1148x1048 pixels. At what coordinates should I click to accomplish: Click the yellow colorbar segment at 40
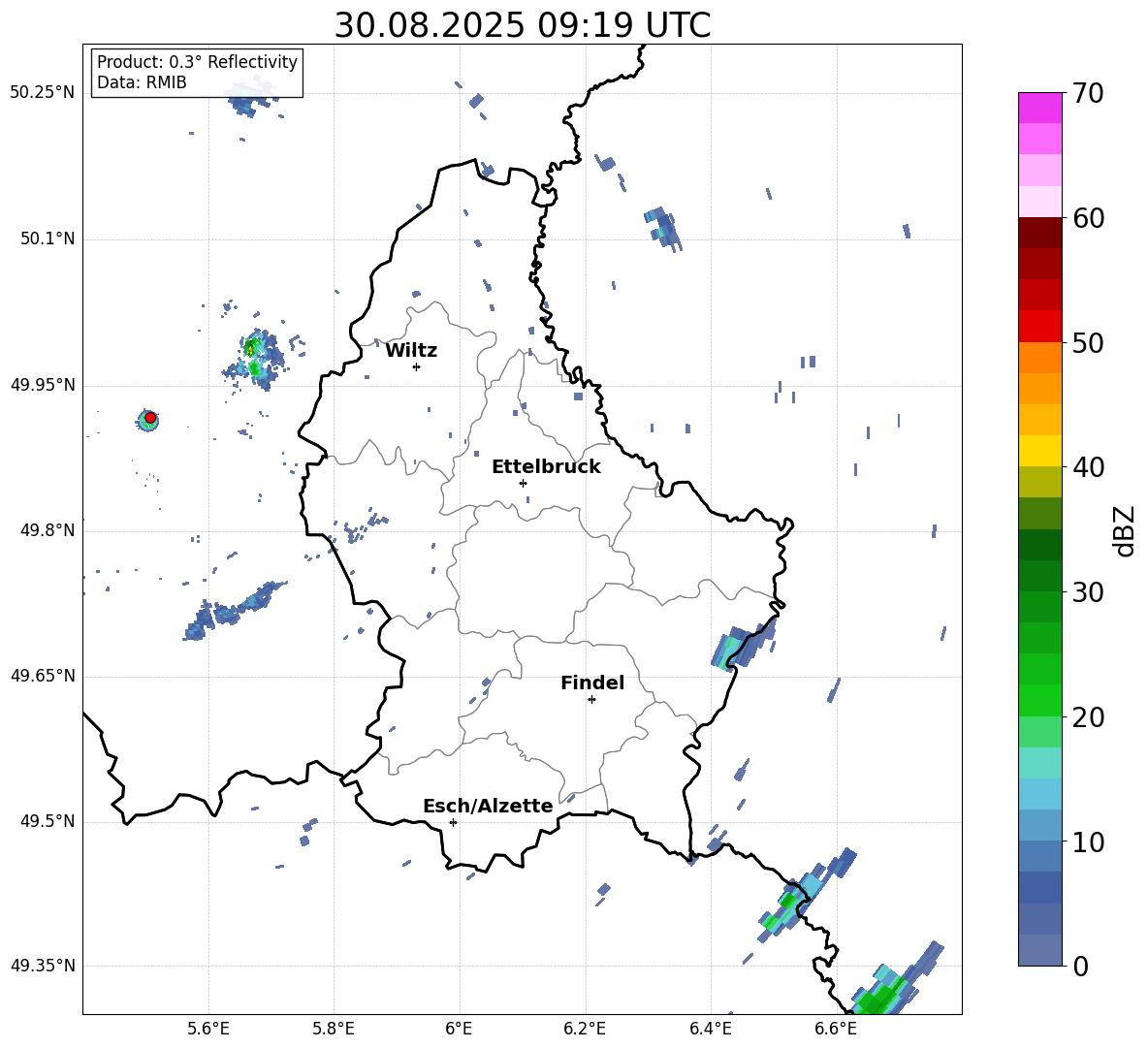point(1039,451)
